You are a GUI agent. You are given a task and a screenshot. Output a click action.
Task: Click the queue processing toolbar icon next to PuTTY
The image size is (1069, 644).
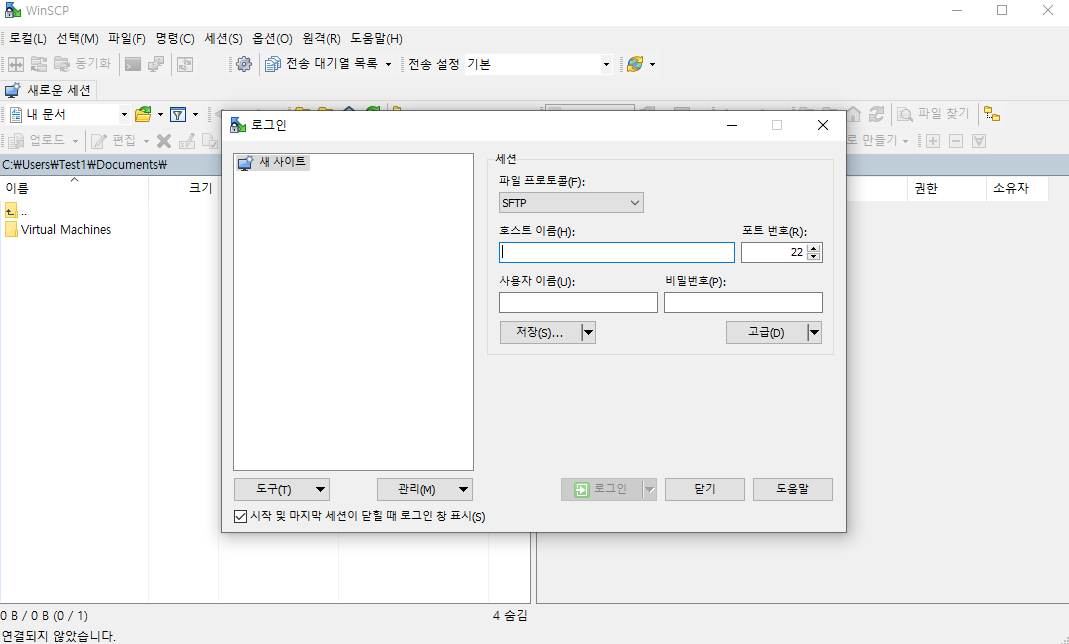(185, 64)
